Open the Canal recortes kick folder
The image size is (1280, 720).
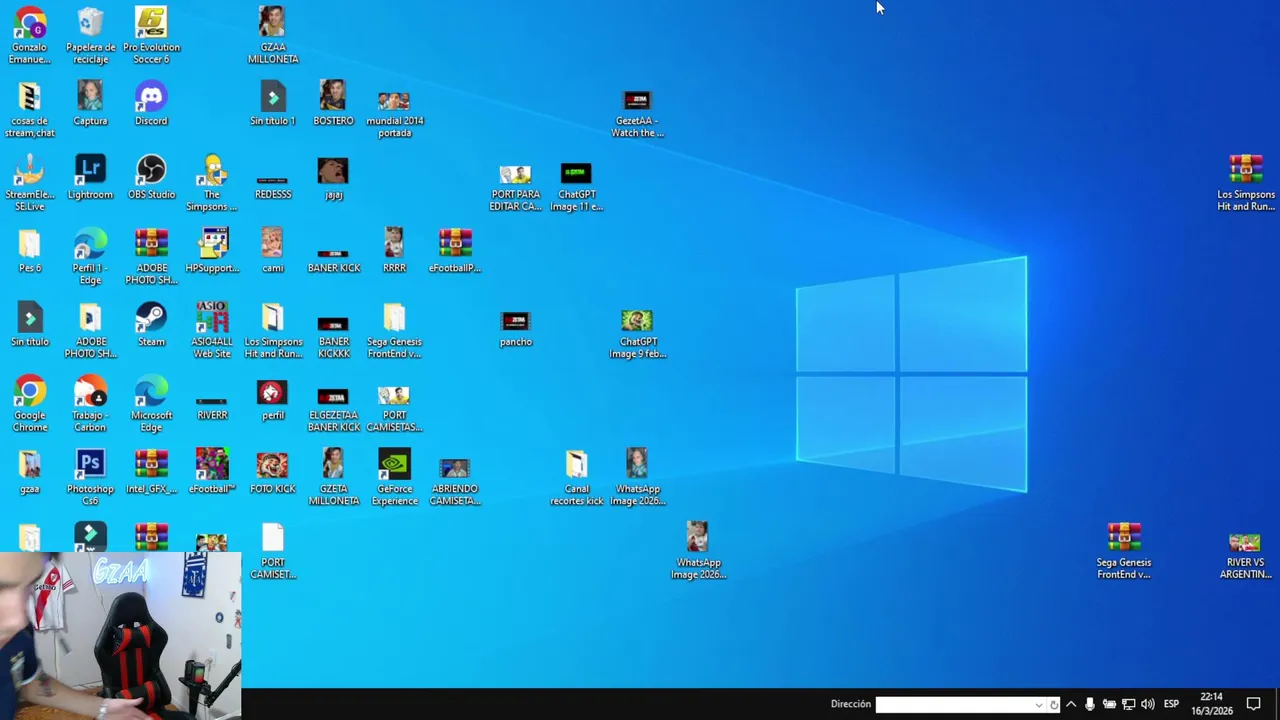576,477
